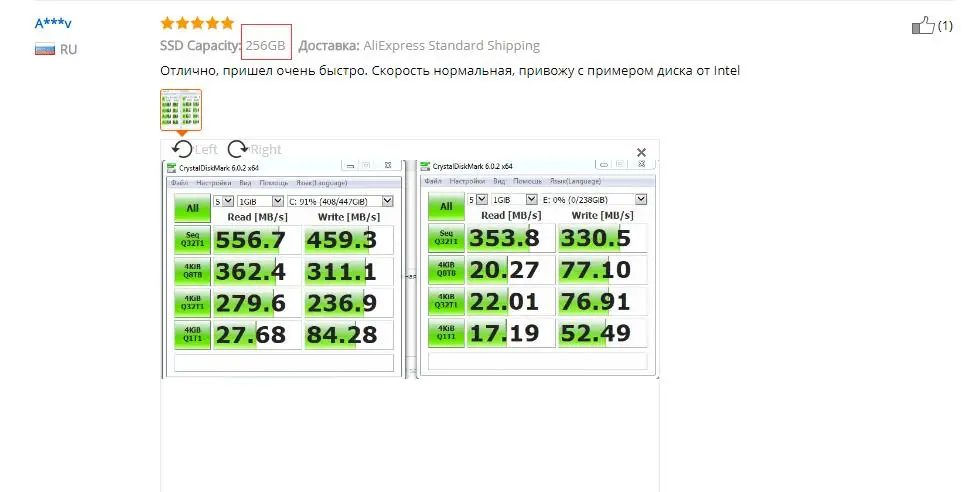
Task: Run 4KiB Q1T1 test in left window
Action: [192, 334]
